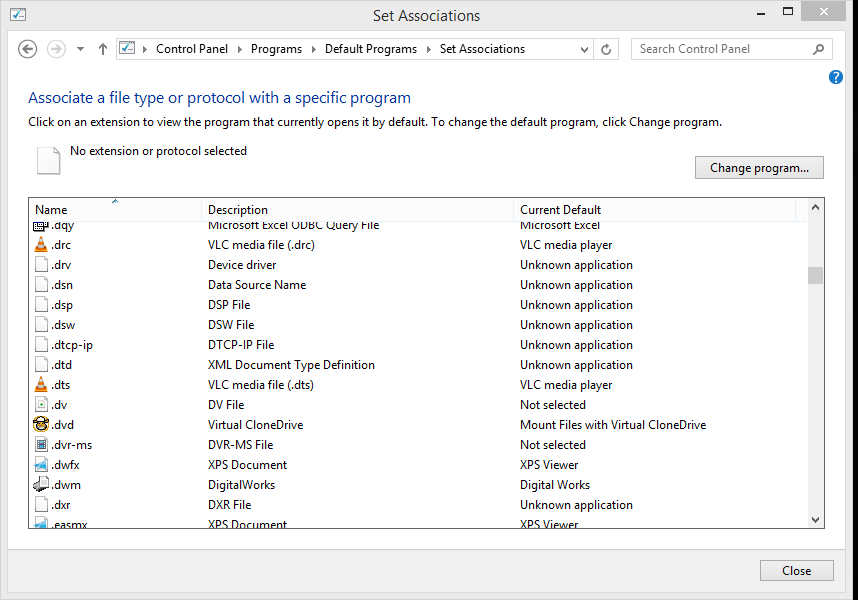This screenshot has height=600, width=858.
Task: Select the Virtual CloneDrive .dvd icon
Action: pos(41,425)
